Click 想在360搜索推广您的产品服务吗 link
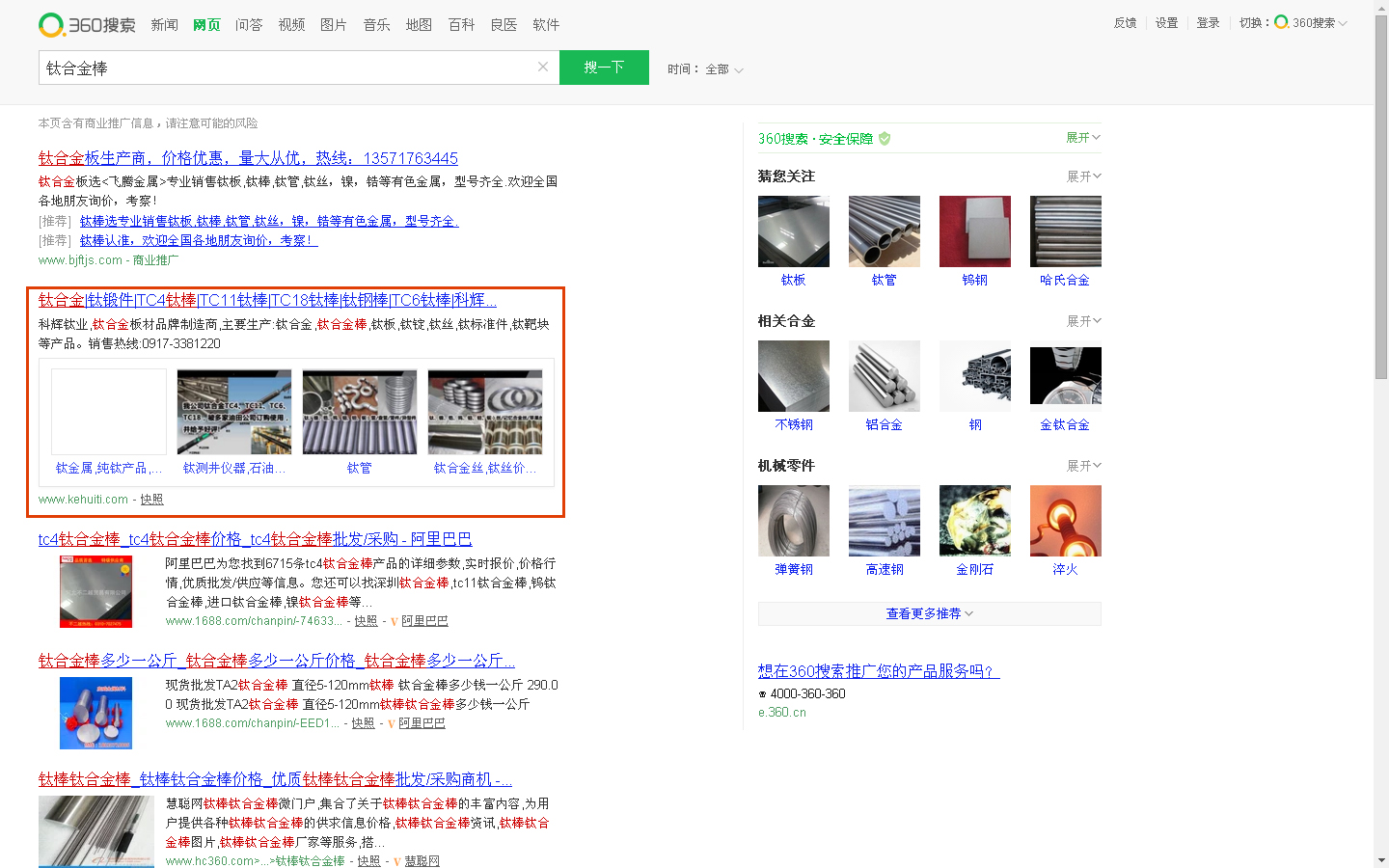Screen dimensions: 1389x868 (879, 671)
